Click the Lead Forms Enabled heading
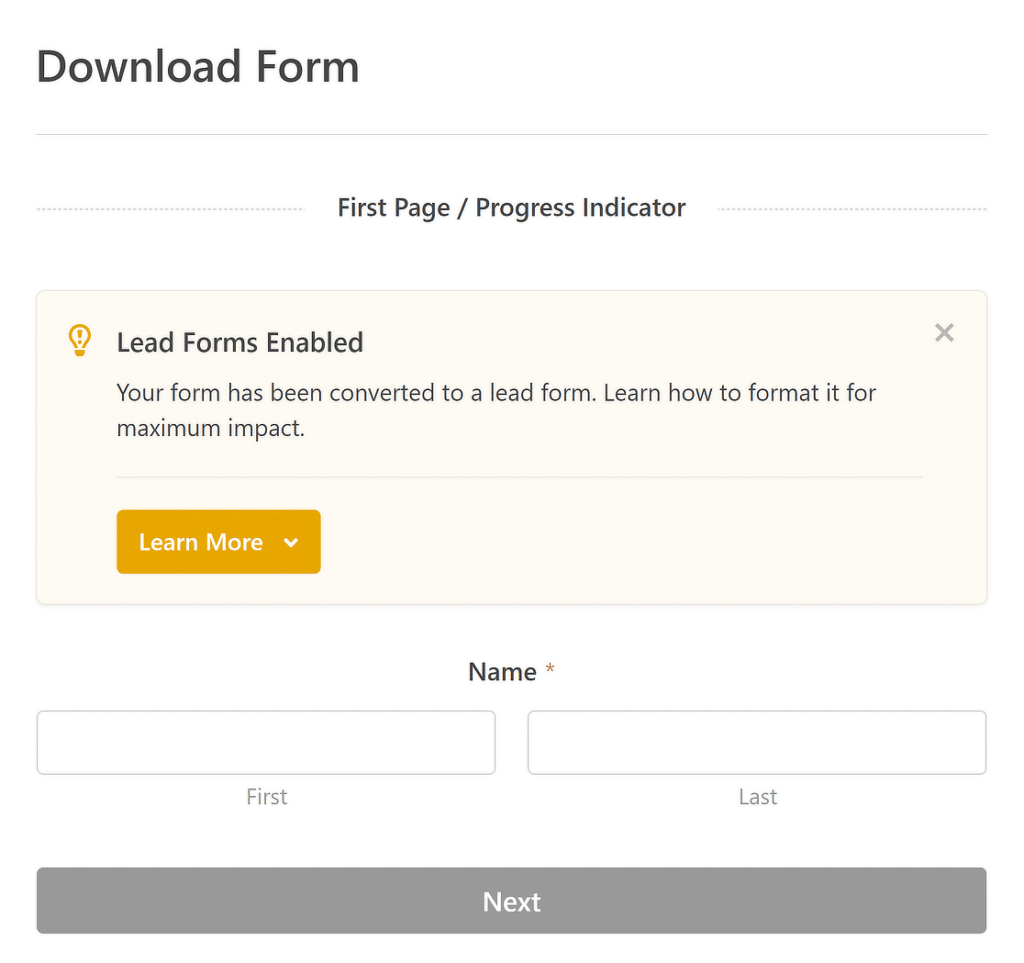 click(239, 342)
